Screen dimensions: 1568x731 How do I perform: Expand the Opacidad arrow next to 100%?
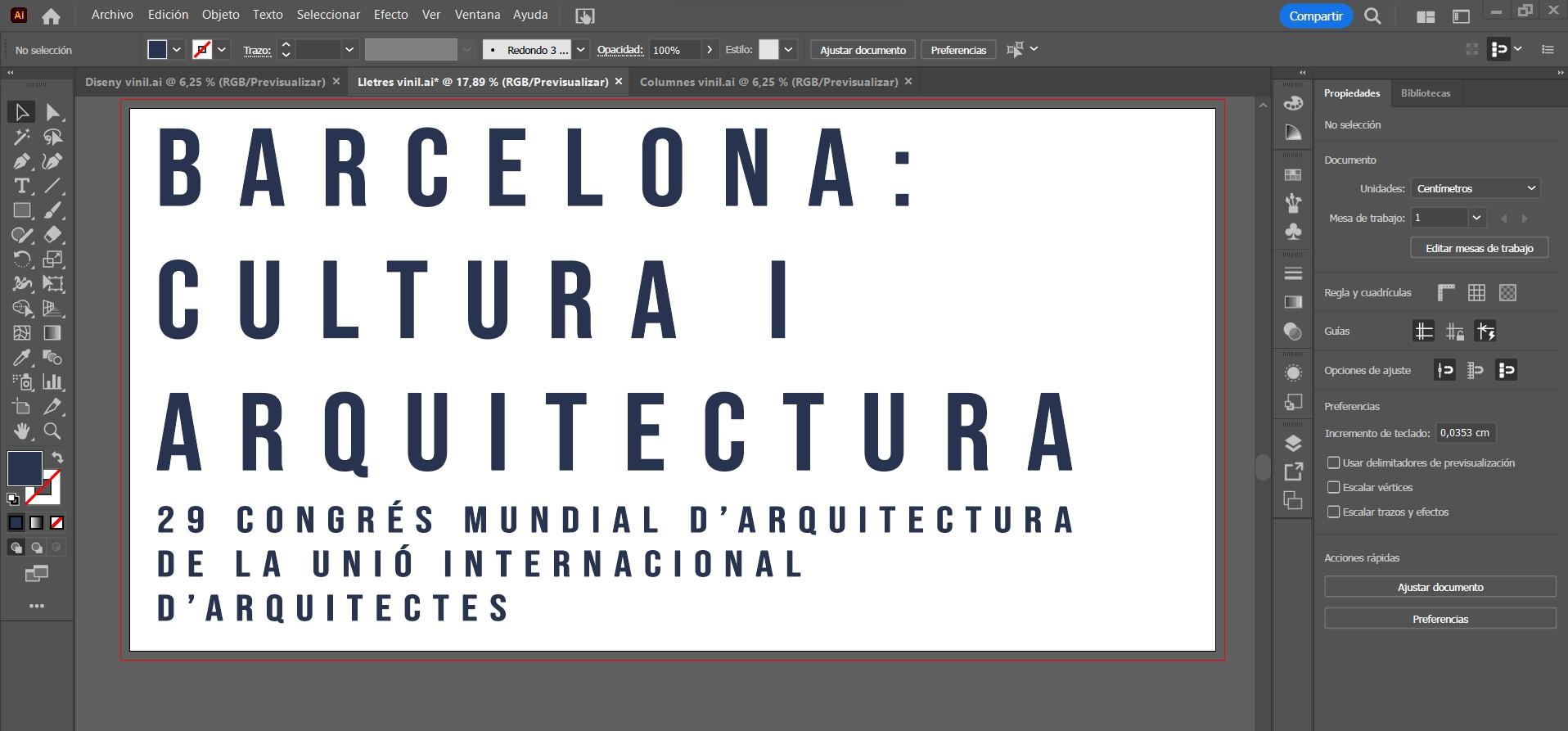pyautogui.click(x=710, y=50)
